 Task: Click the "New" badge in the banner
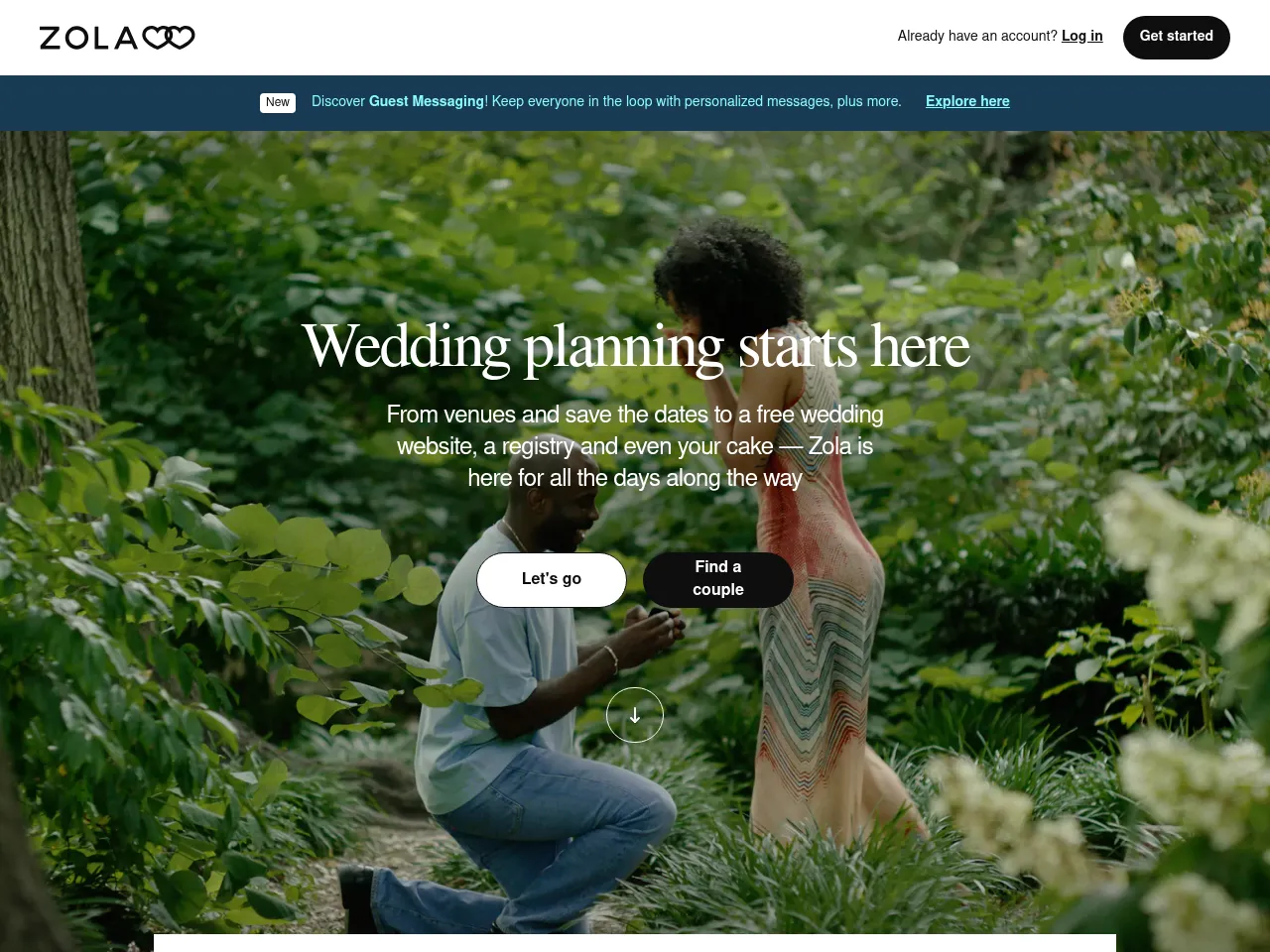point(278,102)
